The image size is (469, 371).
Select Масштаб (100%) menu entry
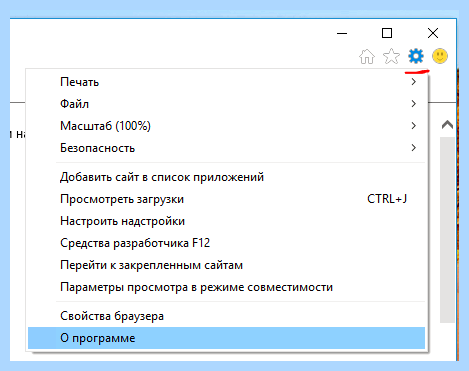226,126
